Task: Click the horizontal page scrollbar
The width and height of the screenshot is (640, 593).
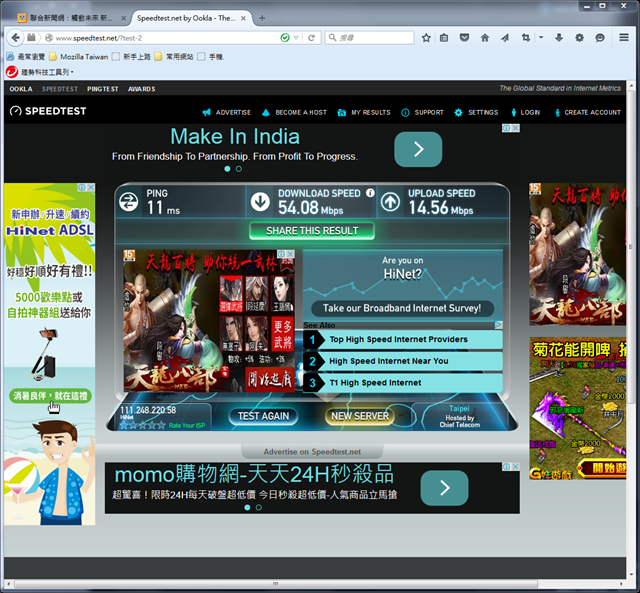Action: point(276,584)
